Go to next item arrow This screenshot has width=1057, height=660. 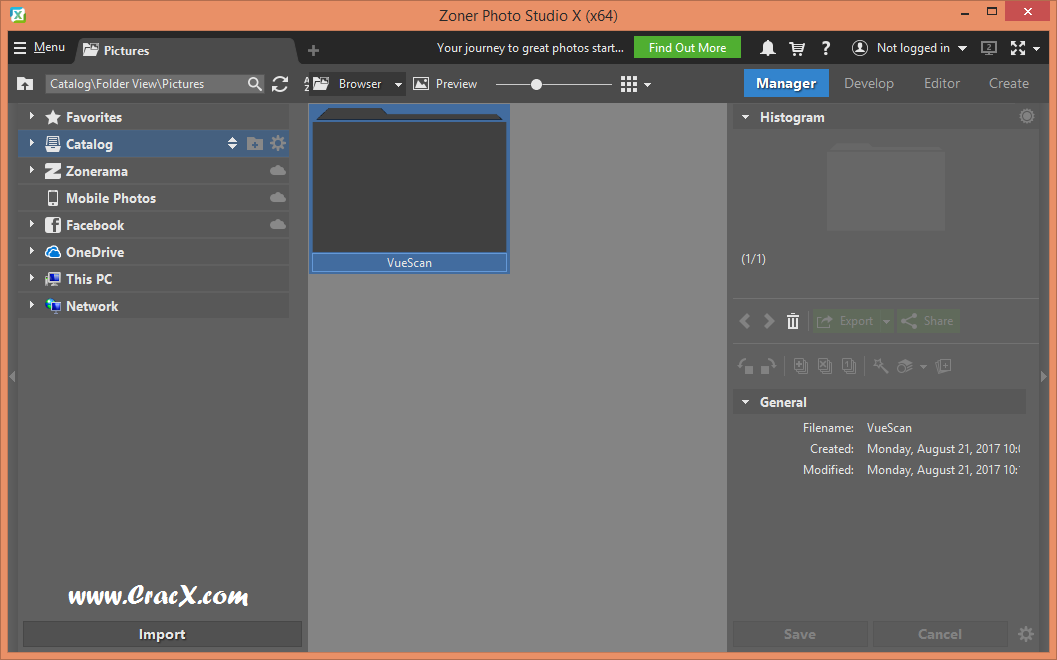[768, 321]
